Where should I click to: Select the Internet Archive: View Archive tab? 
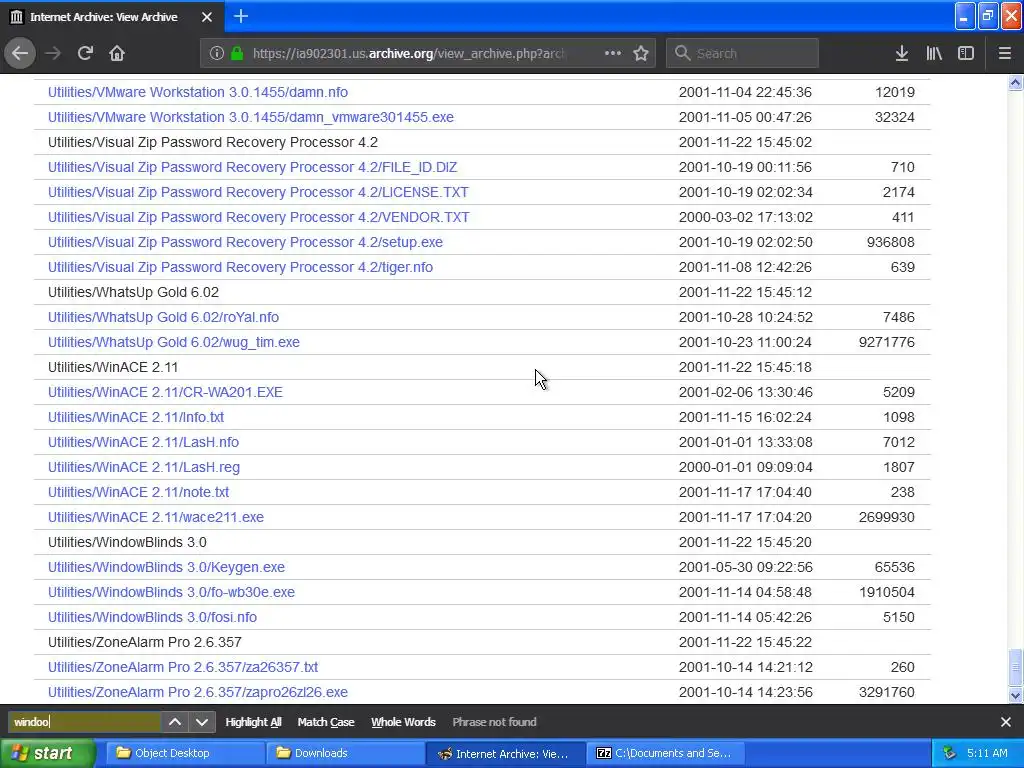[x=112, y=16]
